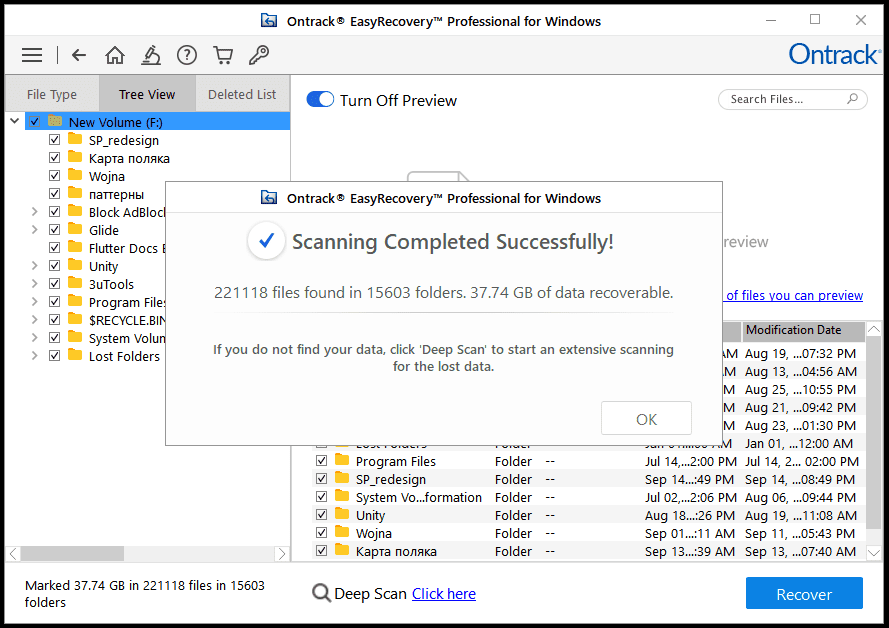
Task: Switch to the Deleted List tab
Action: point(242,95)
